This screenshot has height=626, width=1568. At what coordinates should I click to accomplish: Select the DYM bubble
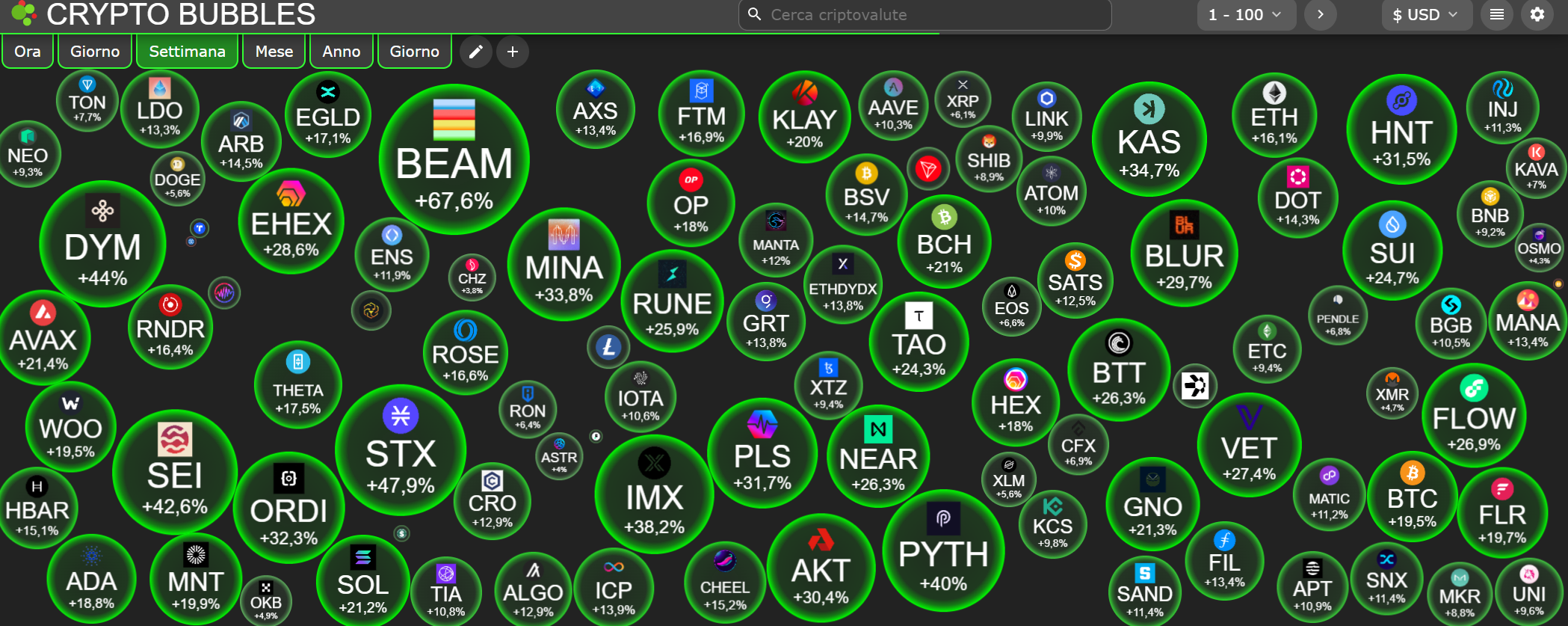102,245
